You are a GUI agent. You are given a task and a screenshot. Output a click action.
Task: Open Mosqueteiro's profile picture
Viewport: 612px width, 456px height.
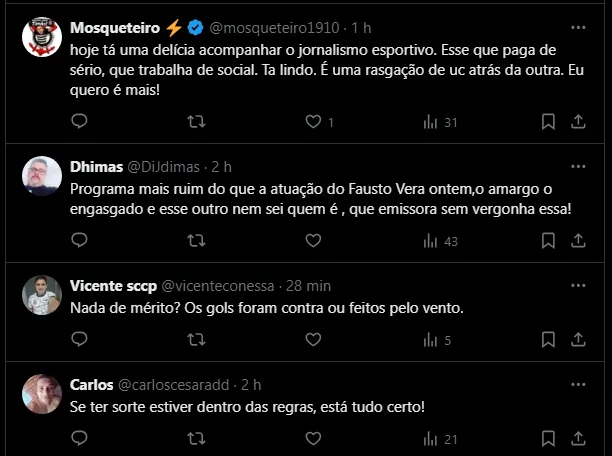pyautogui.click(x=42, y=37)
